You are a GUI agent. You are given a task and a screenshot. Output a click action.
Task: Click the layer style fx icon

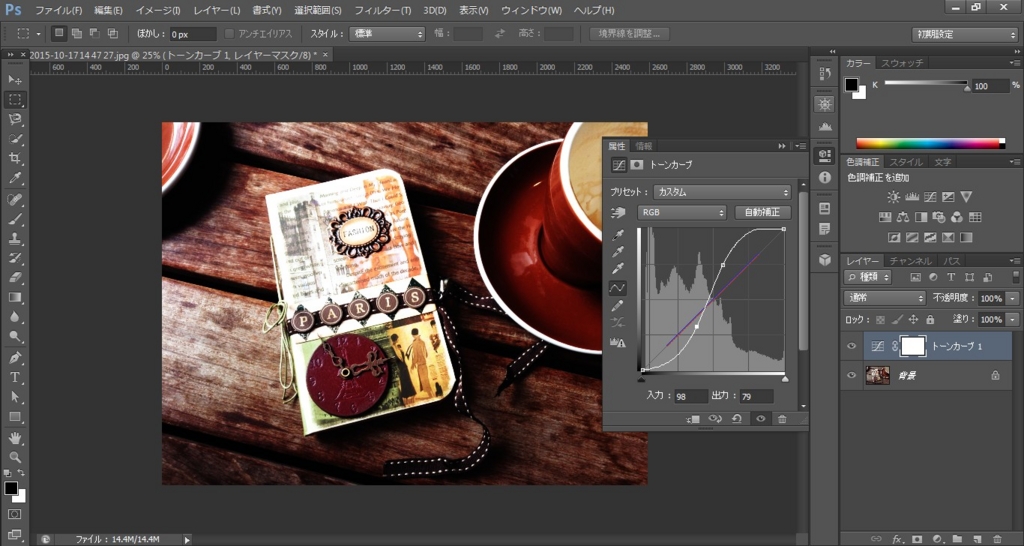click(897, 539)
